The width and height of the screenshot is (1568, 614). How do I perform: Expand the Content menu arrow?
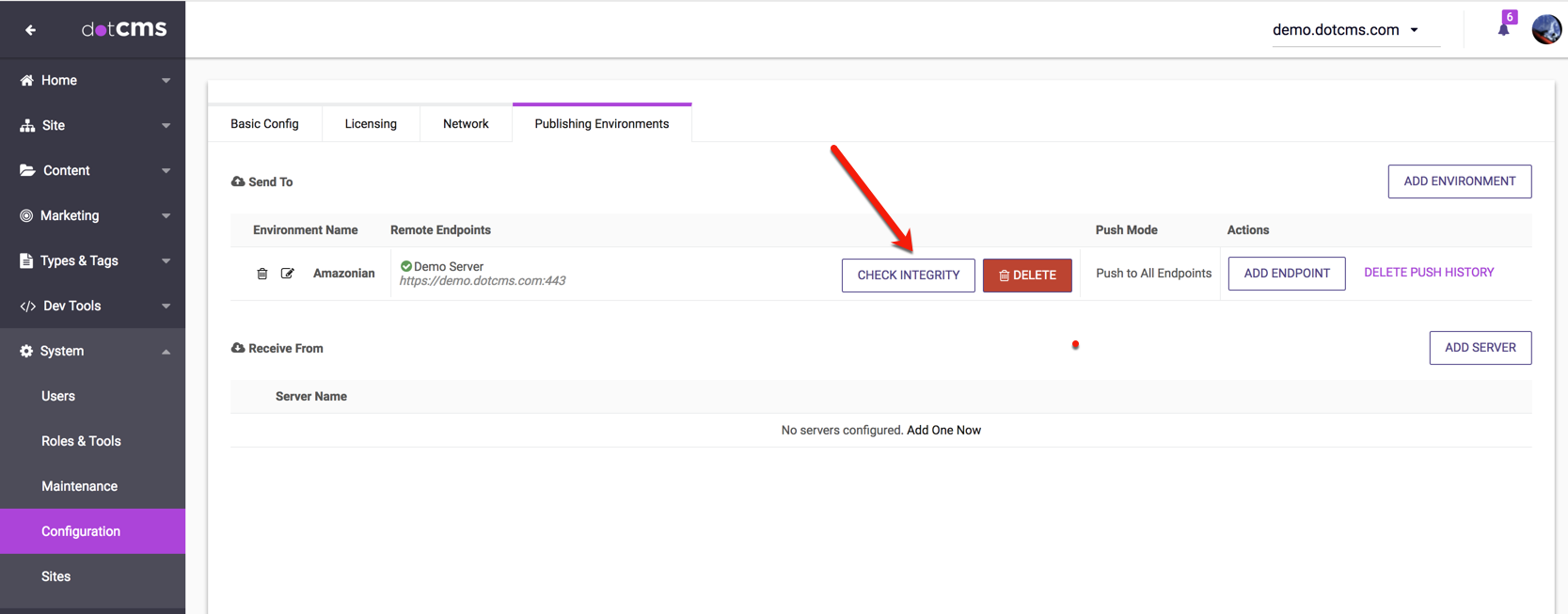166,170
